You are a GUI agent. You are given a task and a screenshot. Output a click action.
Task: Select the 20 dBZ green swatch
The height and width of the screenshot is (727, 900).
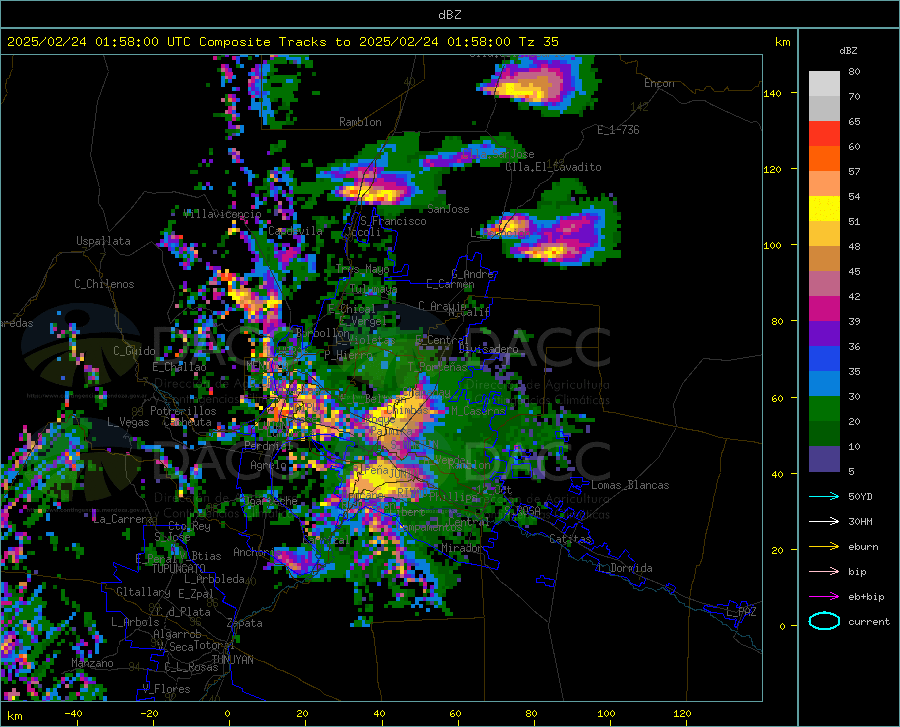[x=824, y=409]
